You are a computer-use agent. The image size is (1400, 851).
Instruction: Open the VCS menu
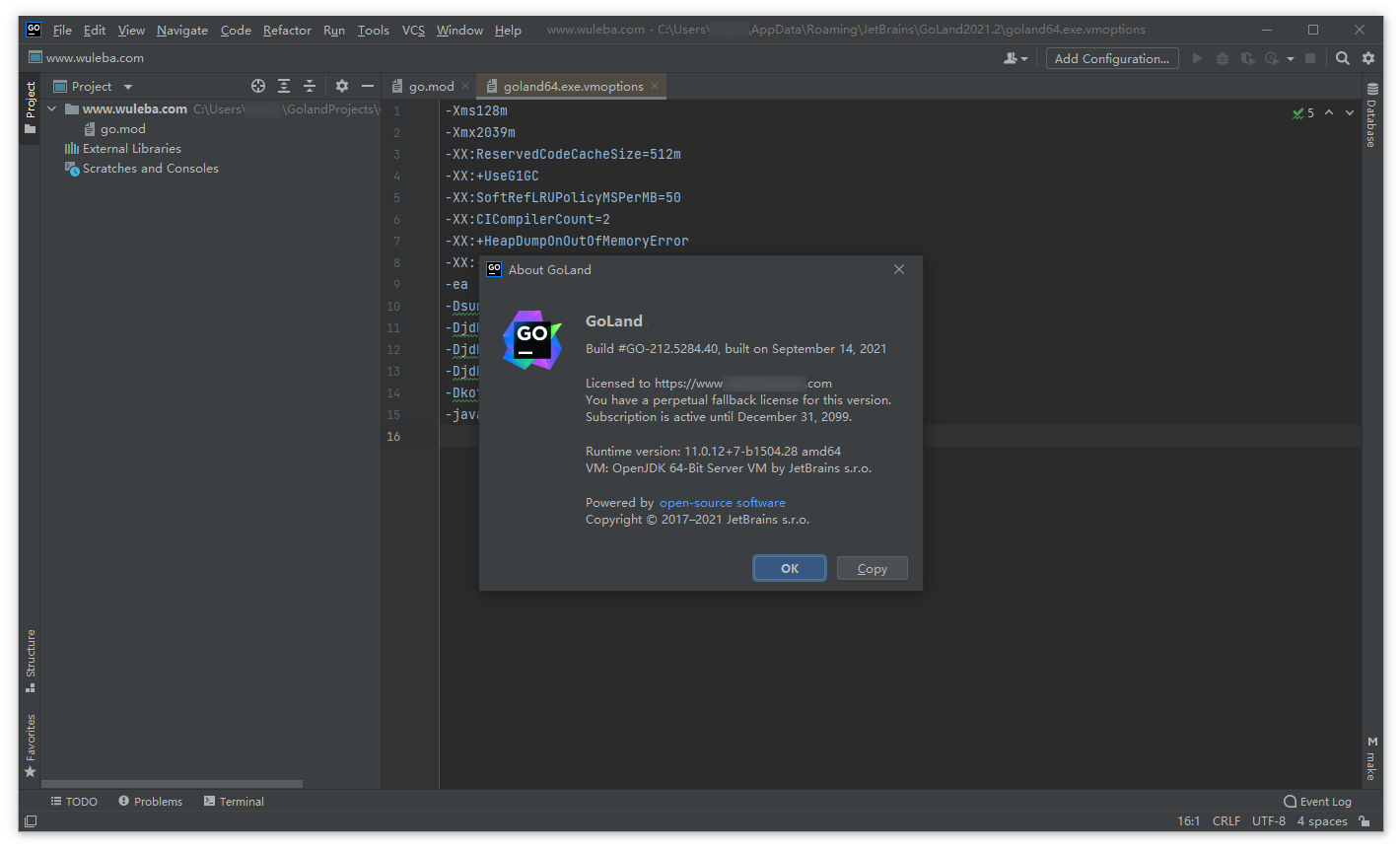(x=413, y=31)
